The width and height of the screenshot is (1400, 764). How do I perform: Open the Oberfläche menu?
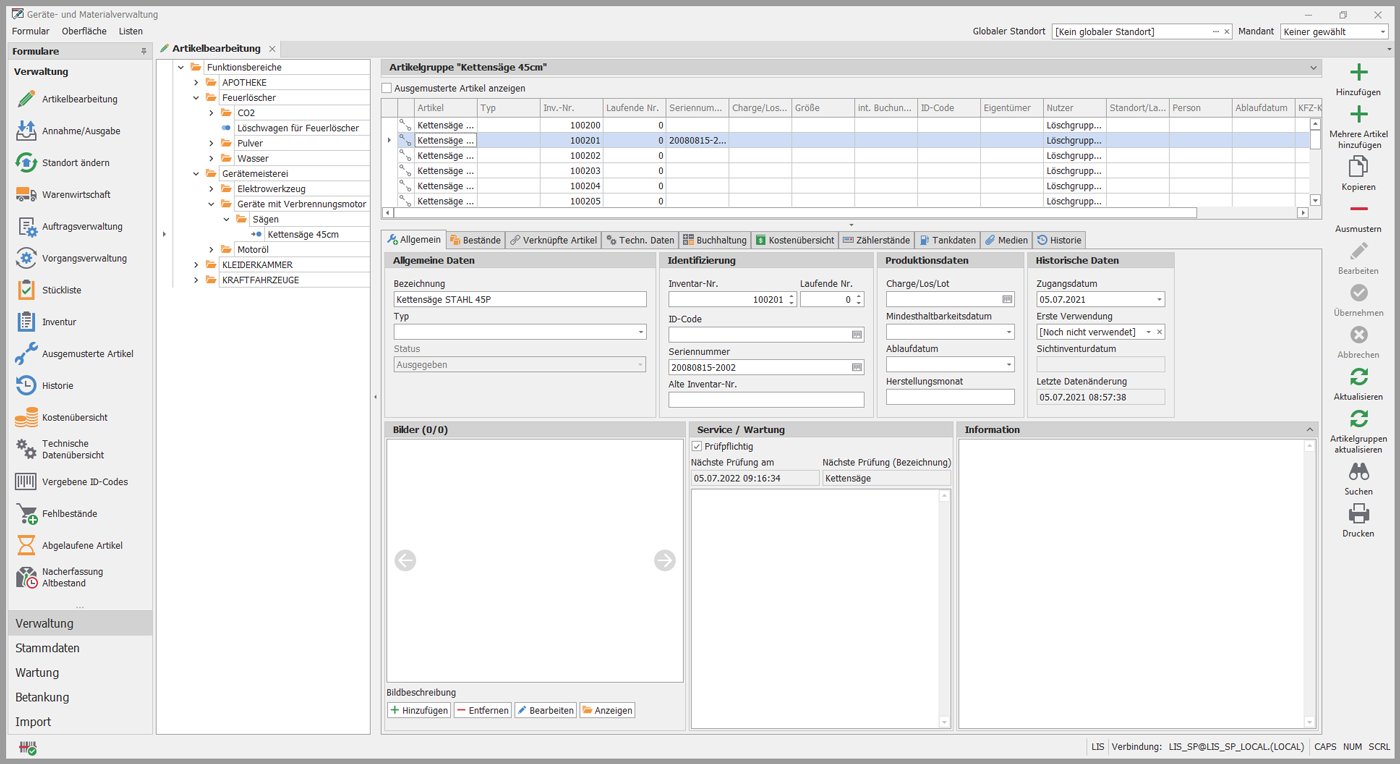(84, 31)
